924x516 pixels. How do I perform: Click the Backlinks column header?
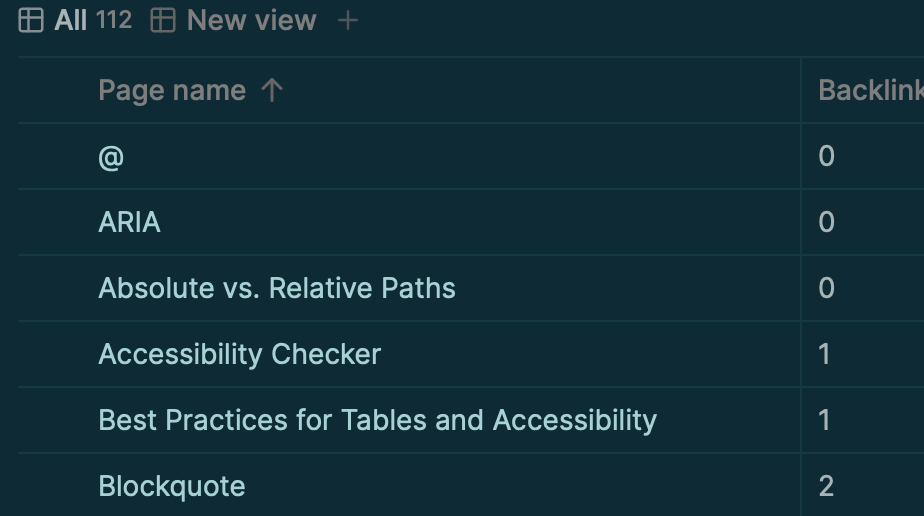[870, 90]
